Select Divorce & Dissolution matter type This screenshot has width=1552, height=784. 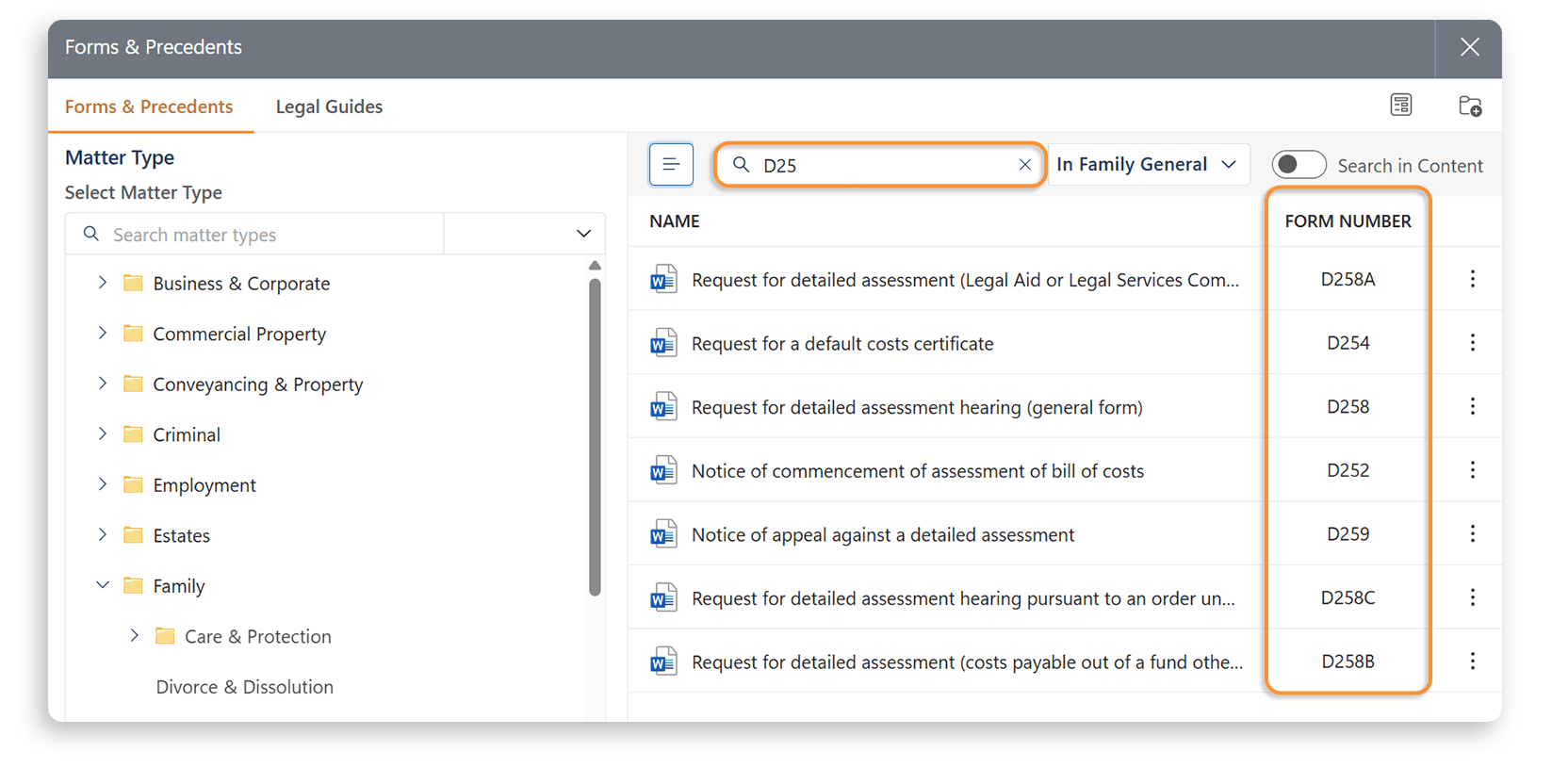coord(244,687)
